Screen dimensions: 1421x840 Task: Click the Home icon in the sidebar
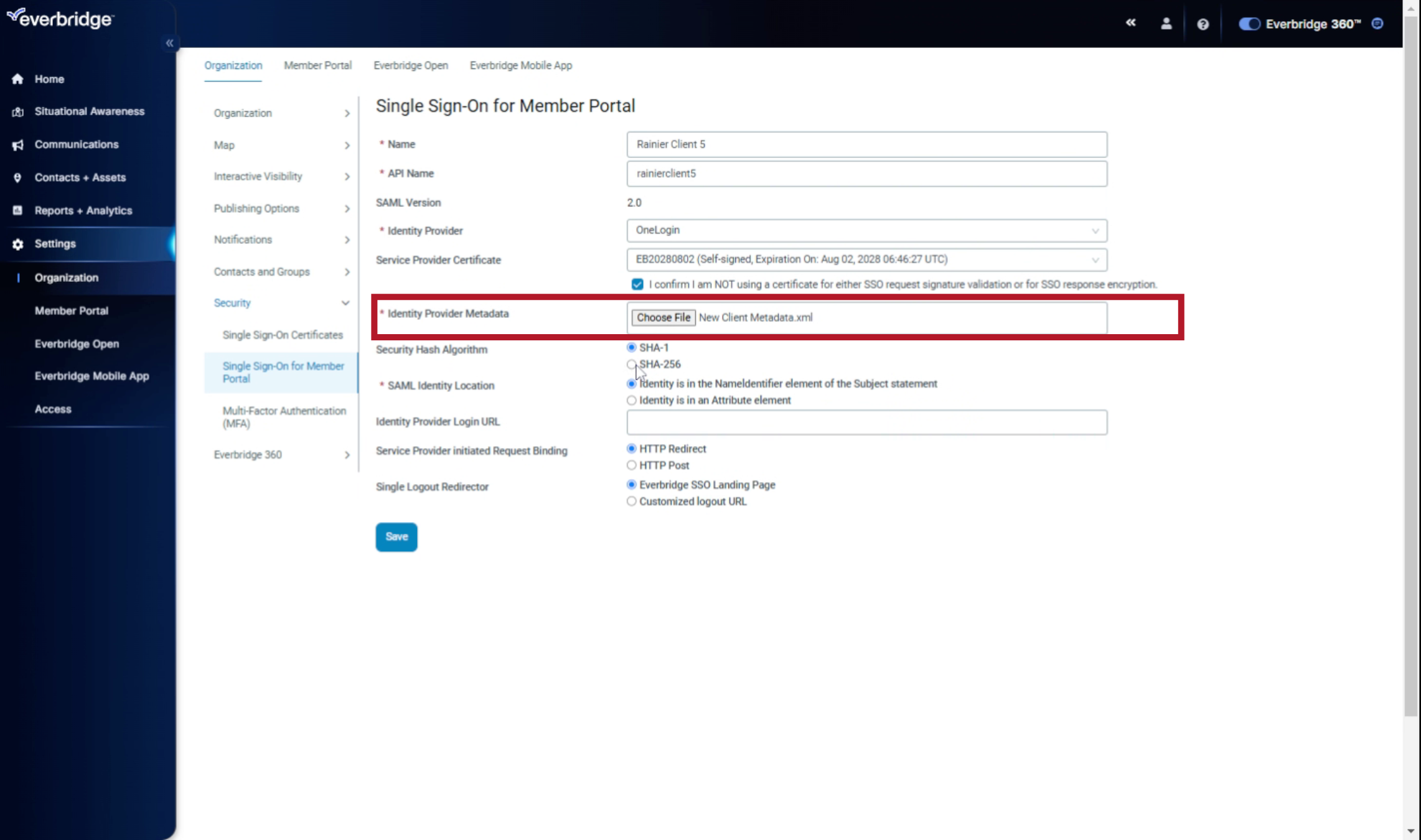click(17, 79)
